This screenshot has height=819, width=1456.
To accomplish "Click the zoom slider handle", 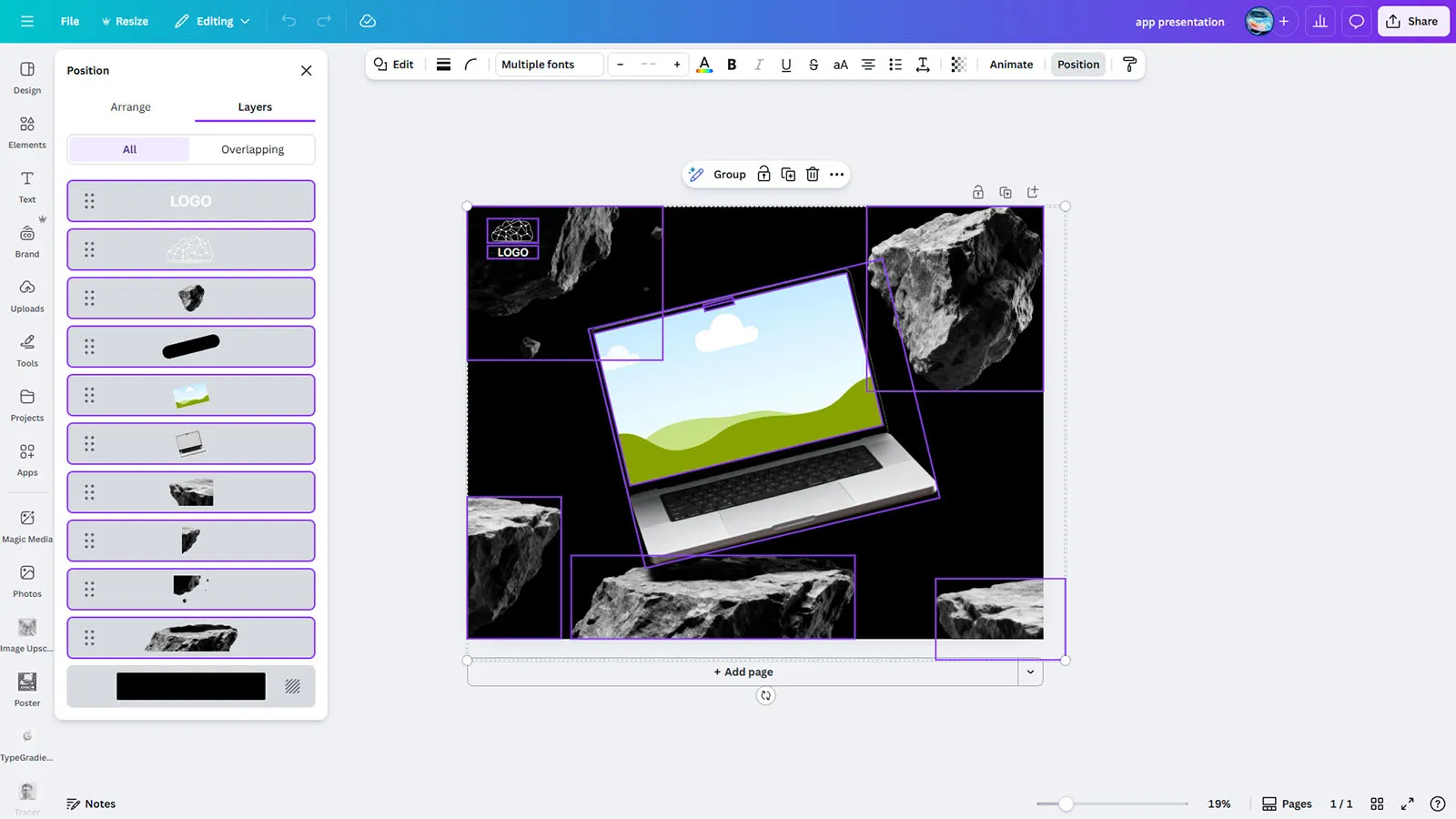I will [x=1066, y=804].
